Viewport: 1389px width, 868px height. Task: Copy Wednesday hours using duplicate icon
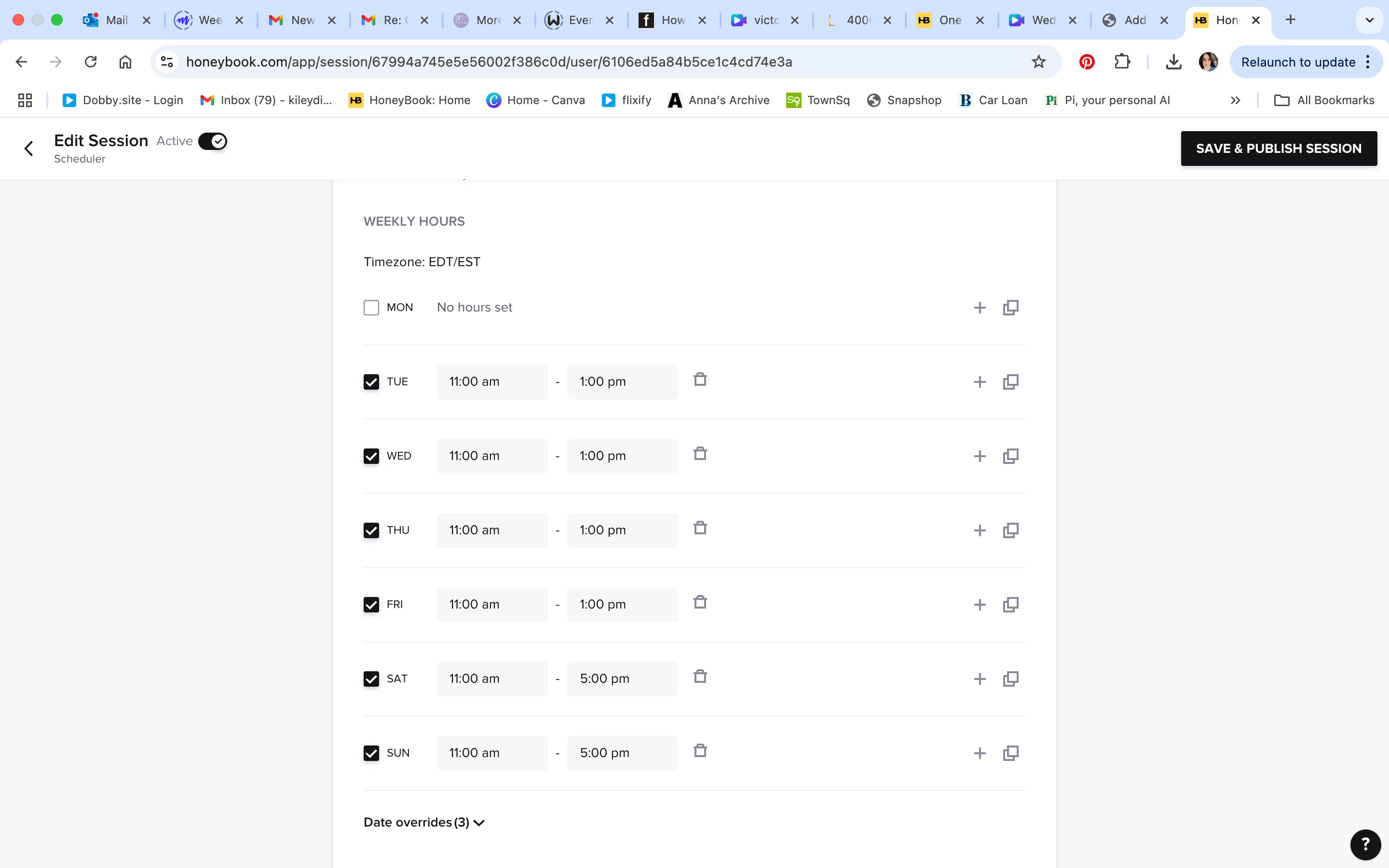point(1010,456)
